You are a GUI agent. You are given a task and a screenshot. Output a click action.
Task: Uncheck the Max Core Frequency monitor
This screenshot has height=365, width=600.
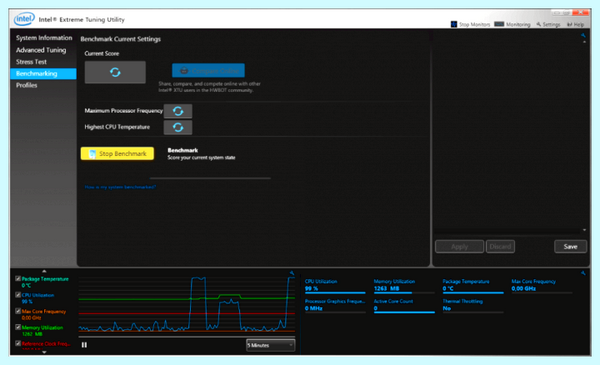coord(18,311)
